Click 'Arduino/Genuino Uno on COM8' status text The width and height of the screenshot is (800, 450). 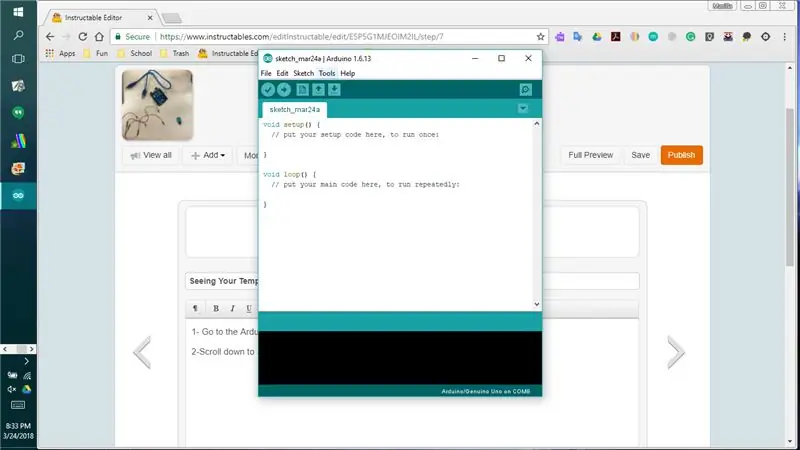click(x=486, y=391)
